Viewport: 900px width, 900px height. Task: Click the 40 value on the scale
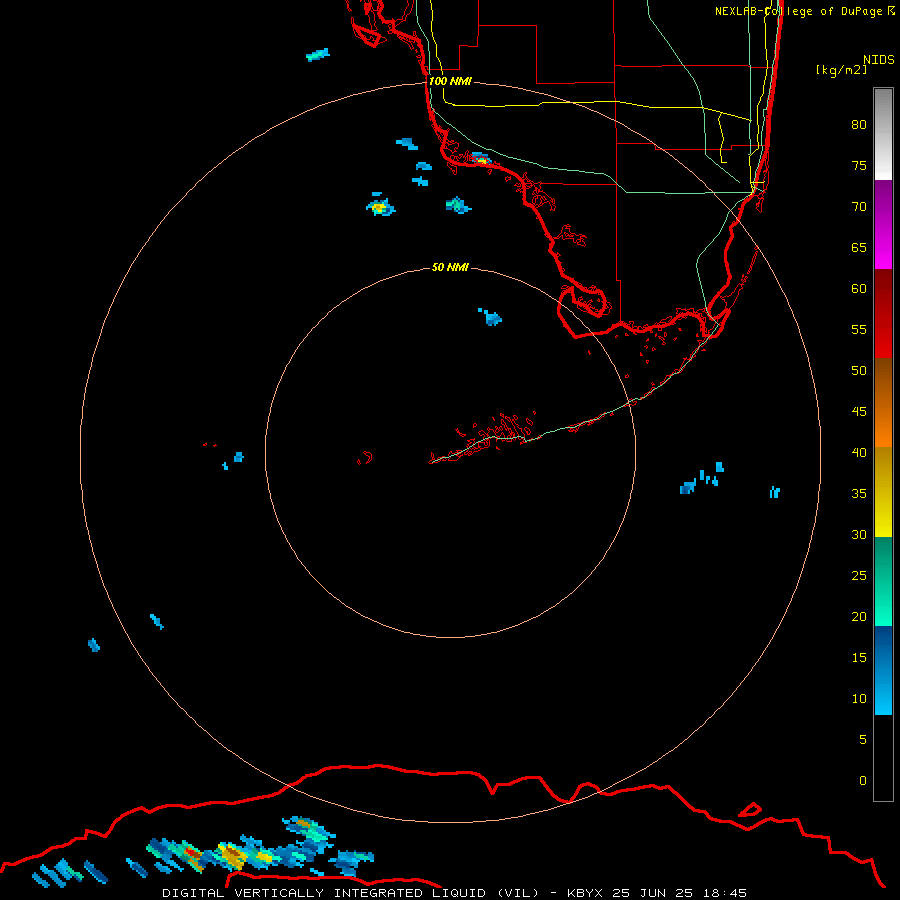click(x=859, y=452)
